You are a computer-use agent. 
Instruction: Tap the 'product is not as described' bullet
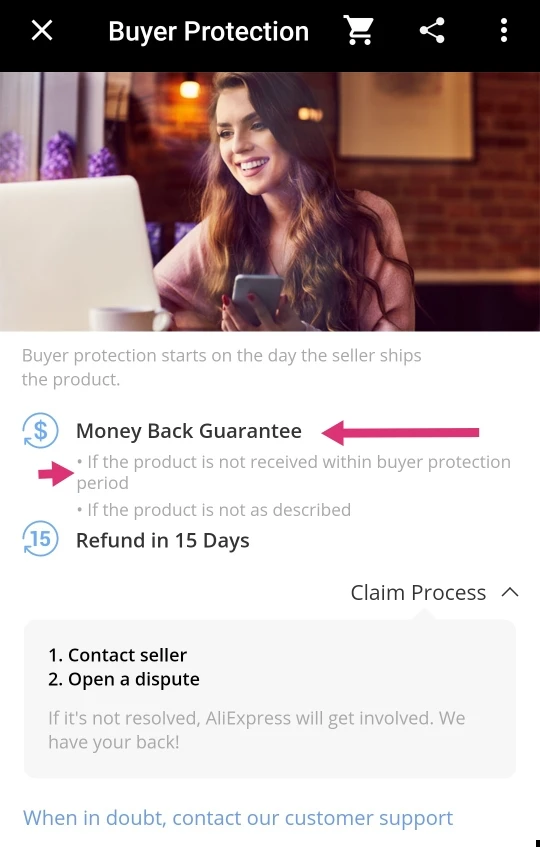[x=214, y=509]
